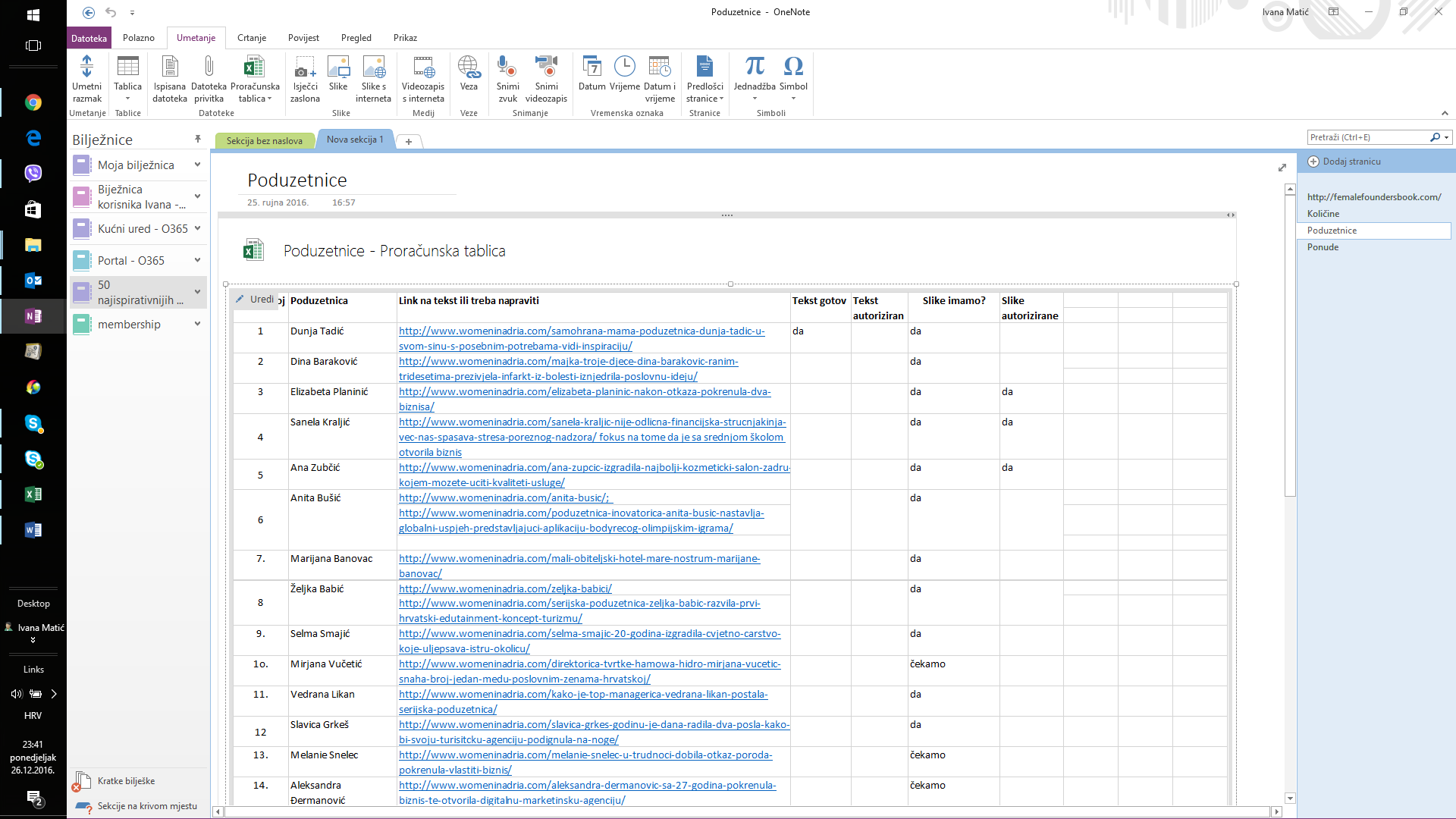Click the back navigation arrow
This screenshot has width=1456, height=819.
(89, 12)
